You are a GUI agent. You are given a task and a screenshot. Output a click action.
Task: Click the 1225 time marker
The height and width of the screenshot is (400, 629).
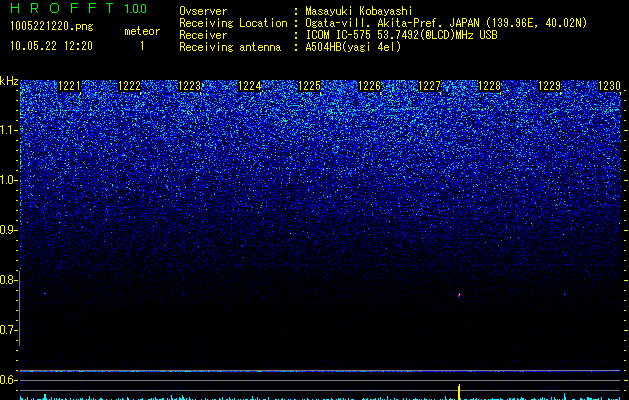click(x=309, y=86)
